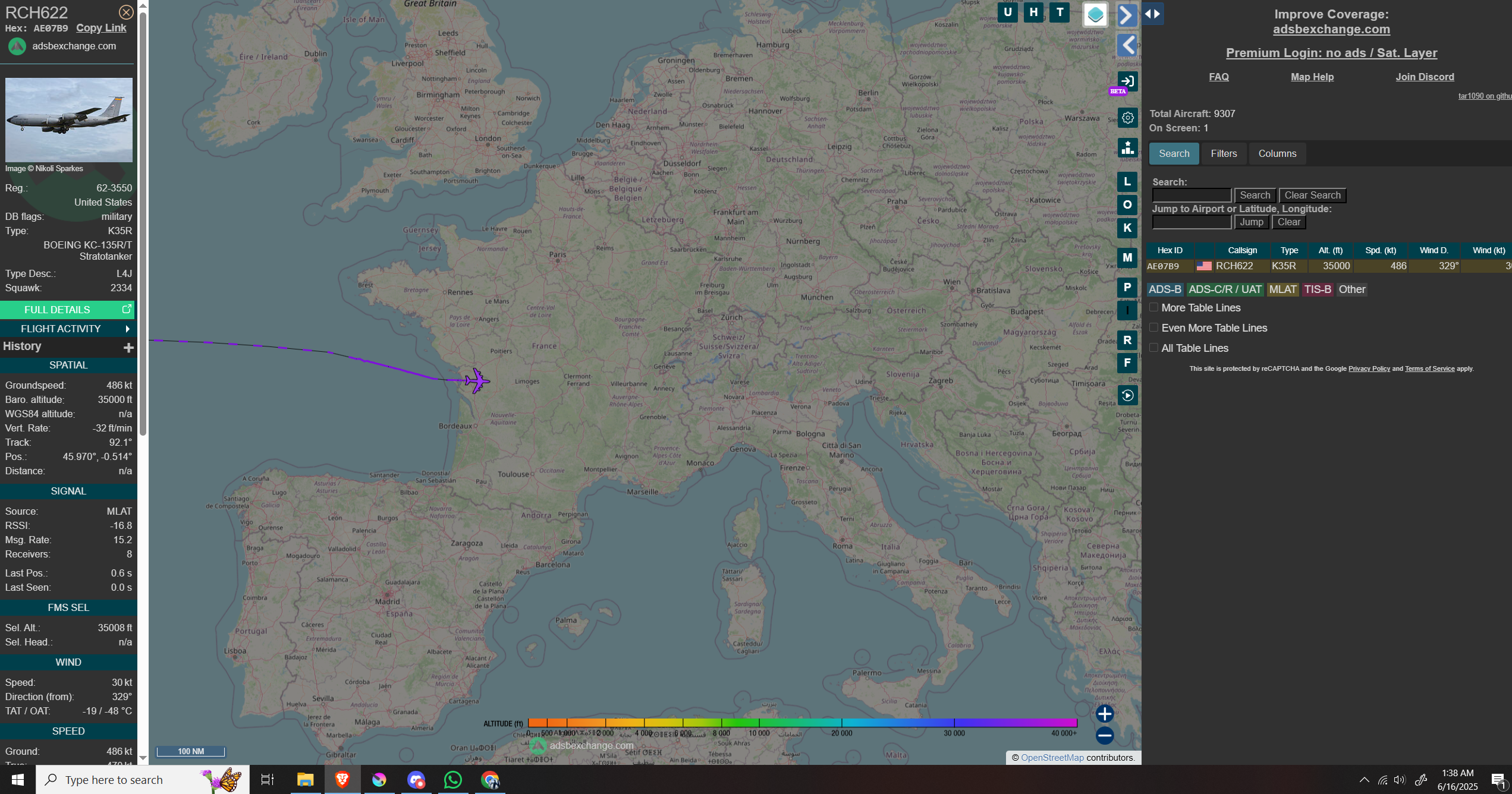Screen dimensions: 1512x794
Task: Open the map layer selector icon
Action: click(x=1095, y=15)
